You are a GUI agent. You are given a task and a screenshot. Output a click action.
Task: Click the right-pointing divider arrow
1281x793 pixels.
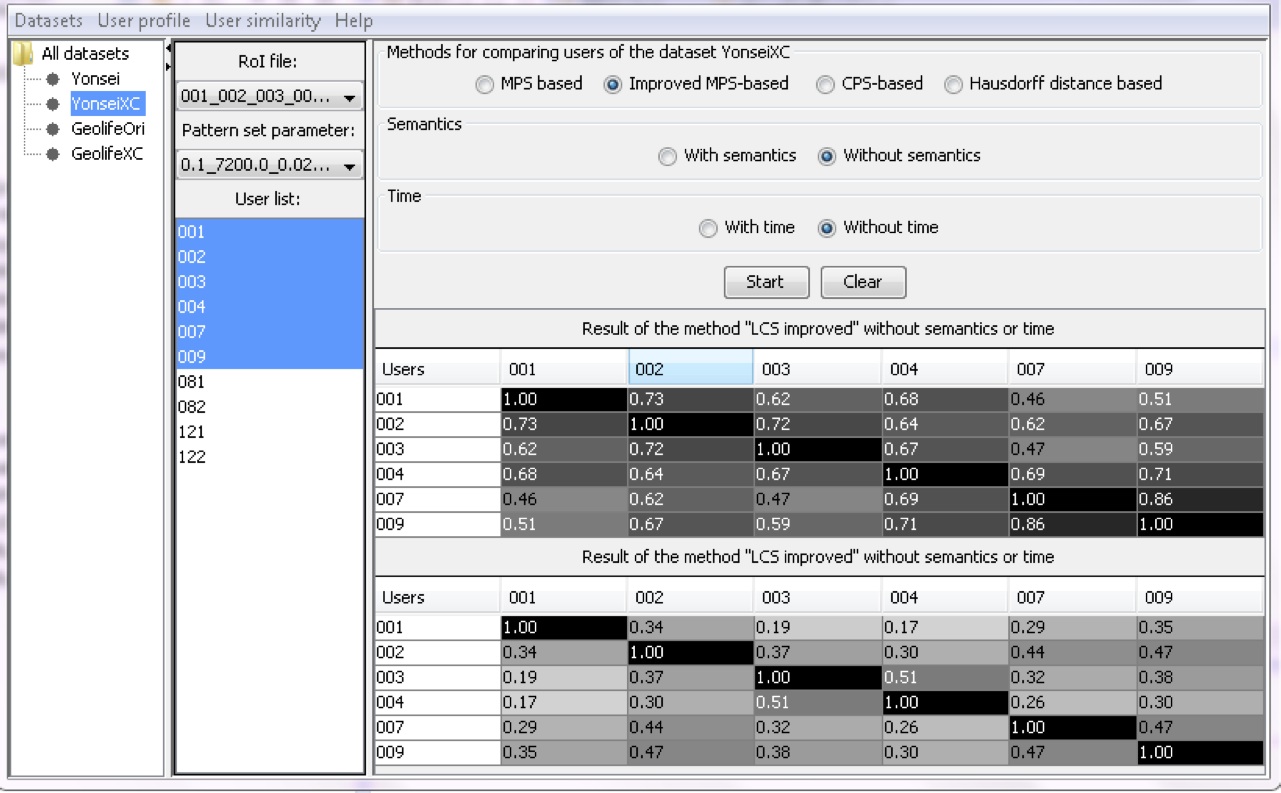168,66
